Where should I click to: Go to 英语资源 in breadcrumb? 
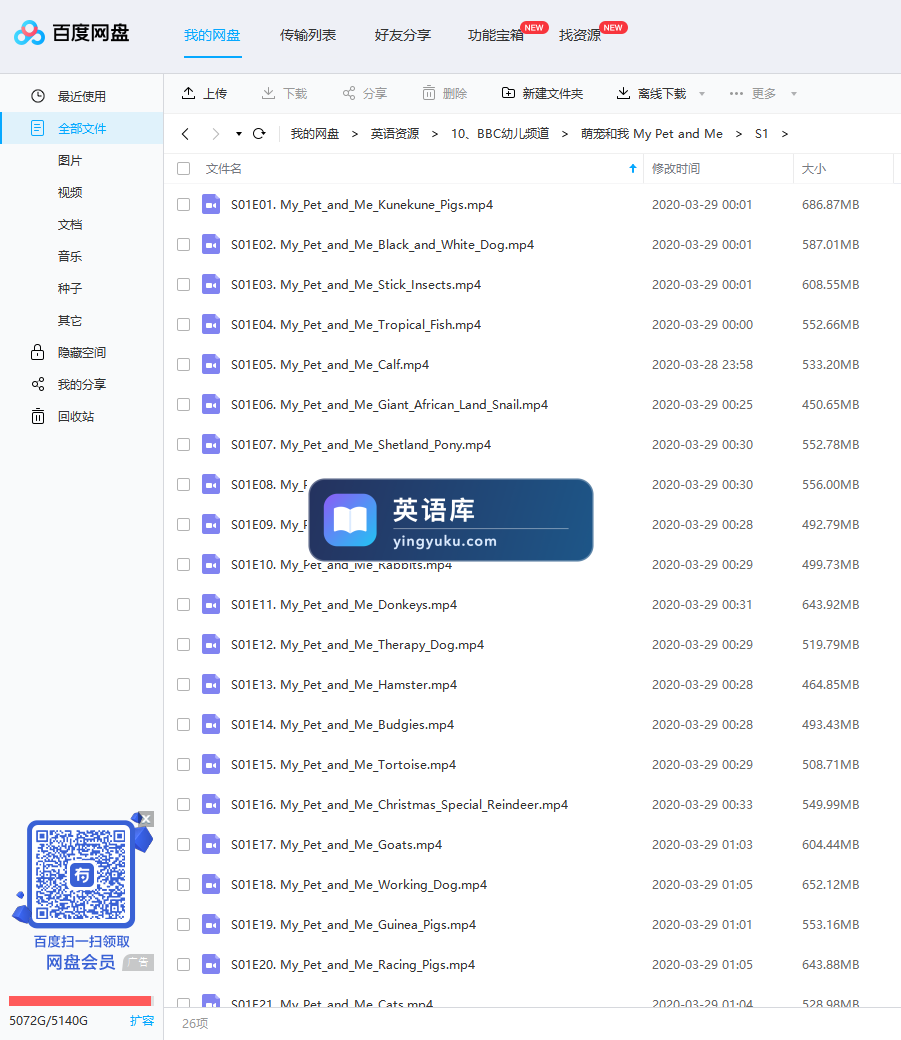click(395, 134)
